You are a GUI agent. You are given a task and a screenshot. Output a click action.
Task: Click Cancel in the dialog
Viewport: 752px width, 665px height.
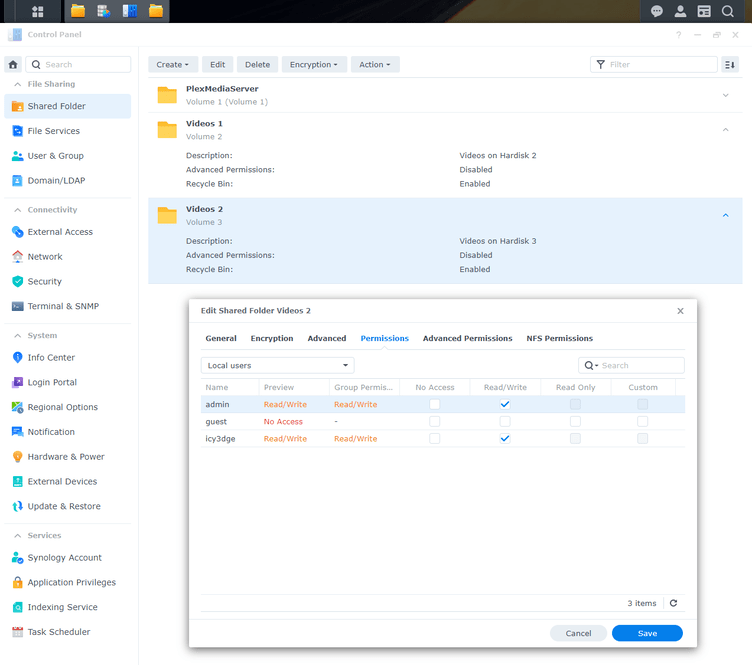click(578, 633)
